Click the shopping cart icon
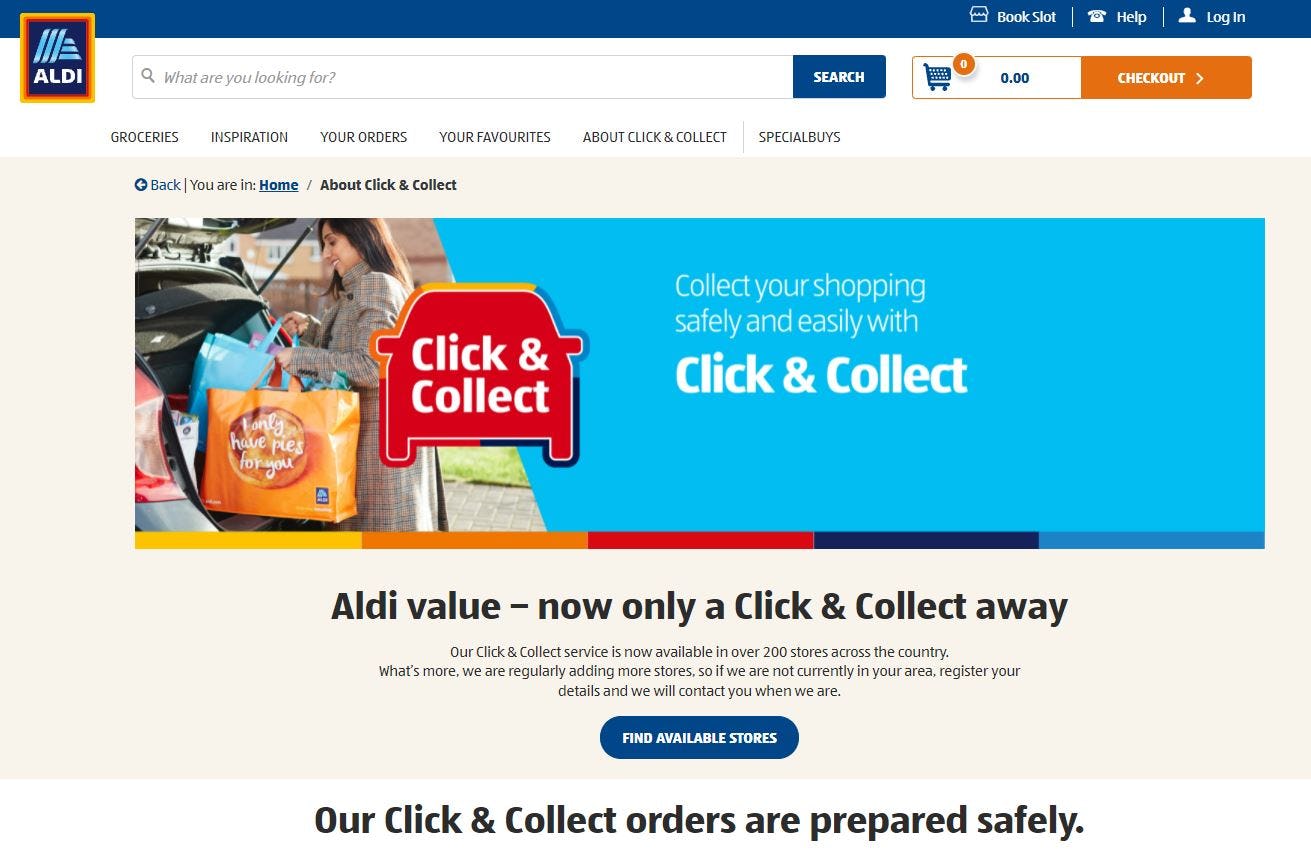The image size is (1311, 853). (937, 77)
